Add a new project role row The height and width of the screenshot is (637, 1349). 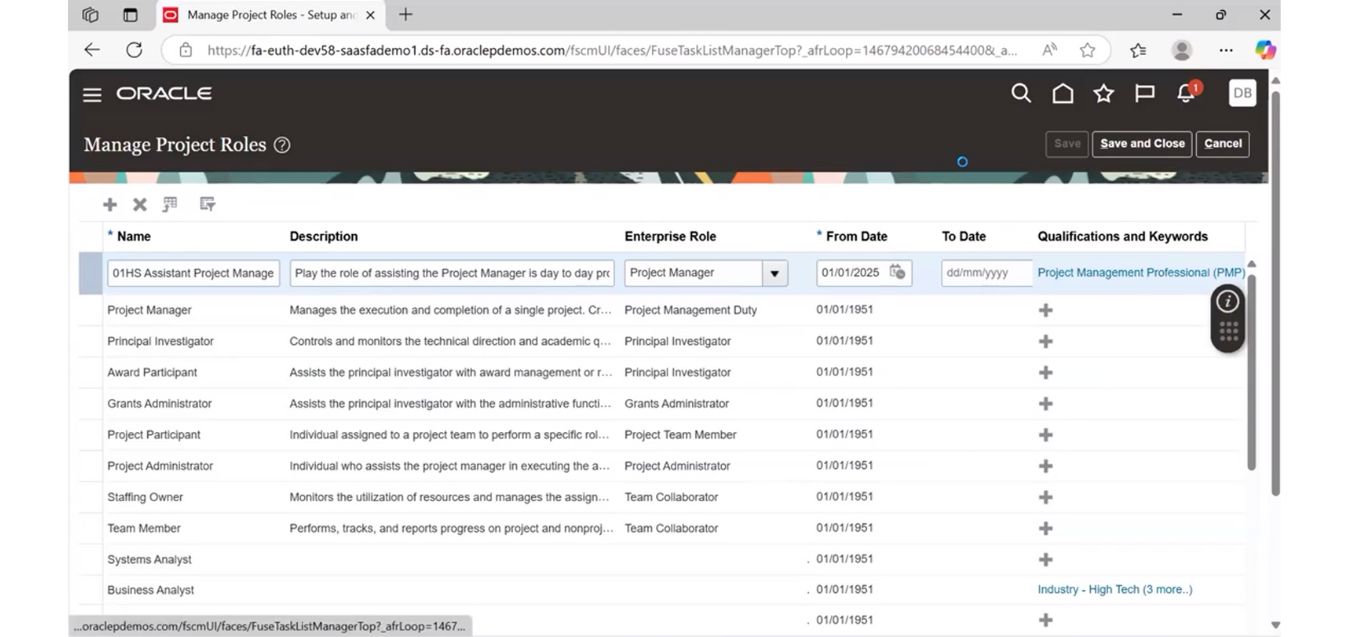(x=110, y=204)
